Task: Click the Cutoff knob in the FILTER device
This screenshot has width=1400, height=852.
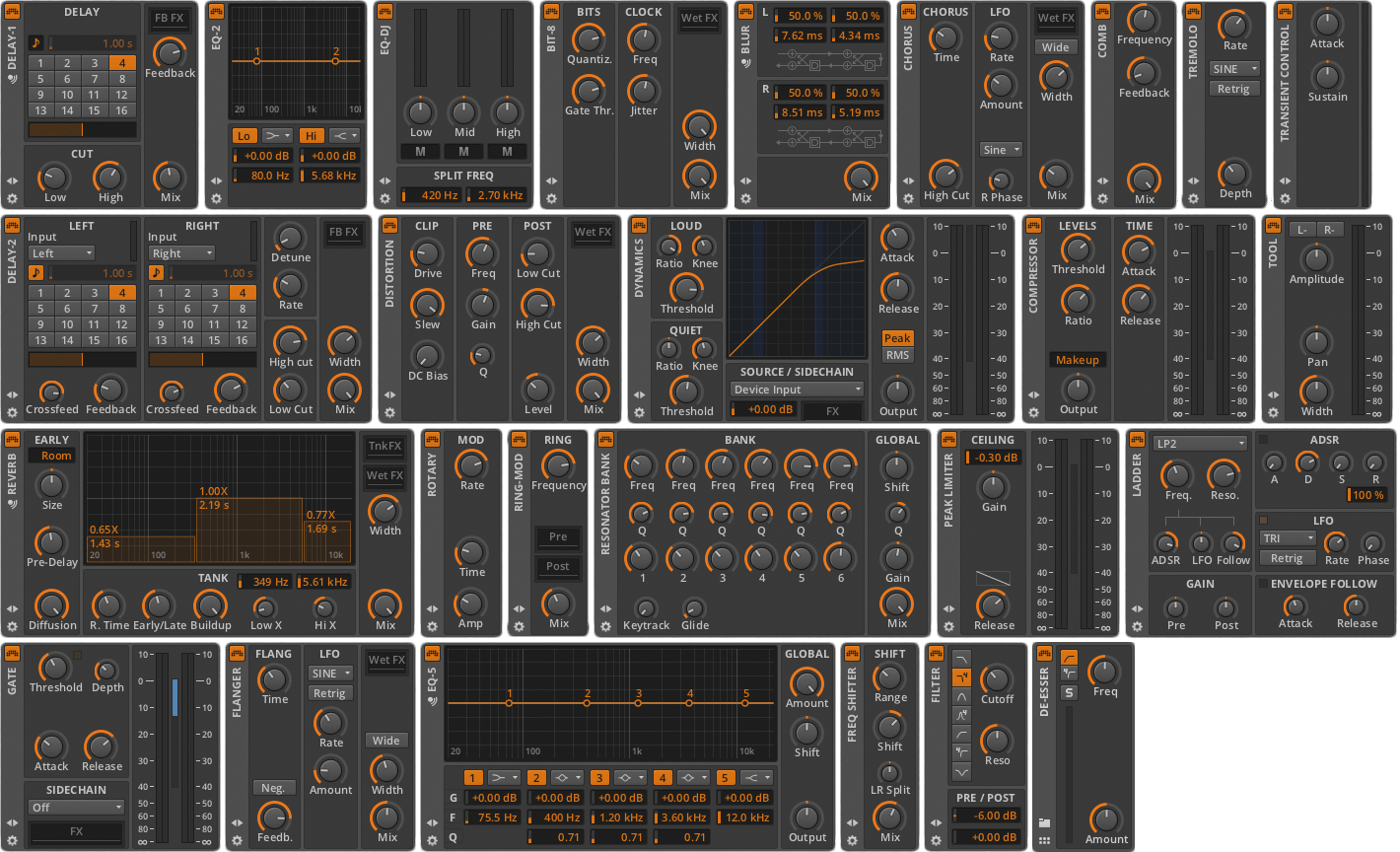Action: click(996, 678)
